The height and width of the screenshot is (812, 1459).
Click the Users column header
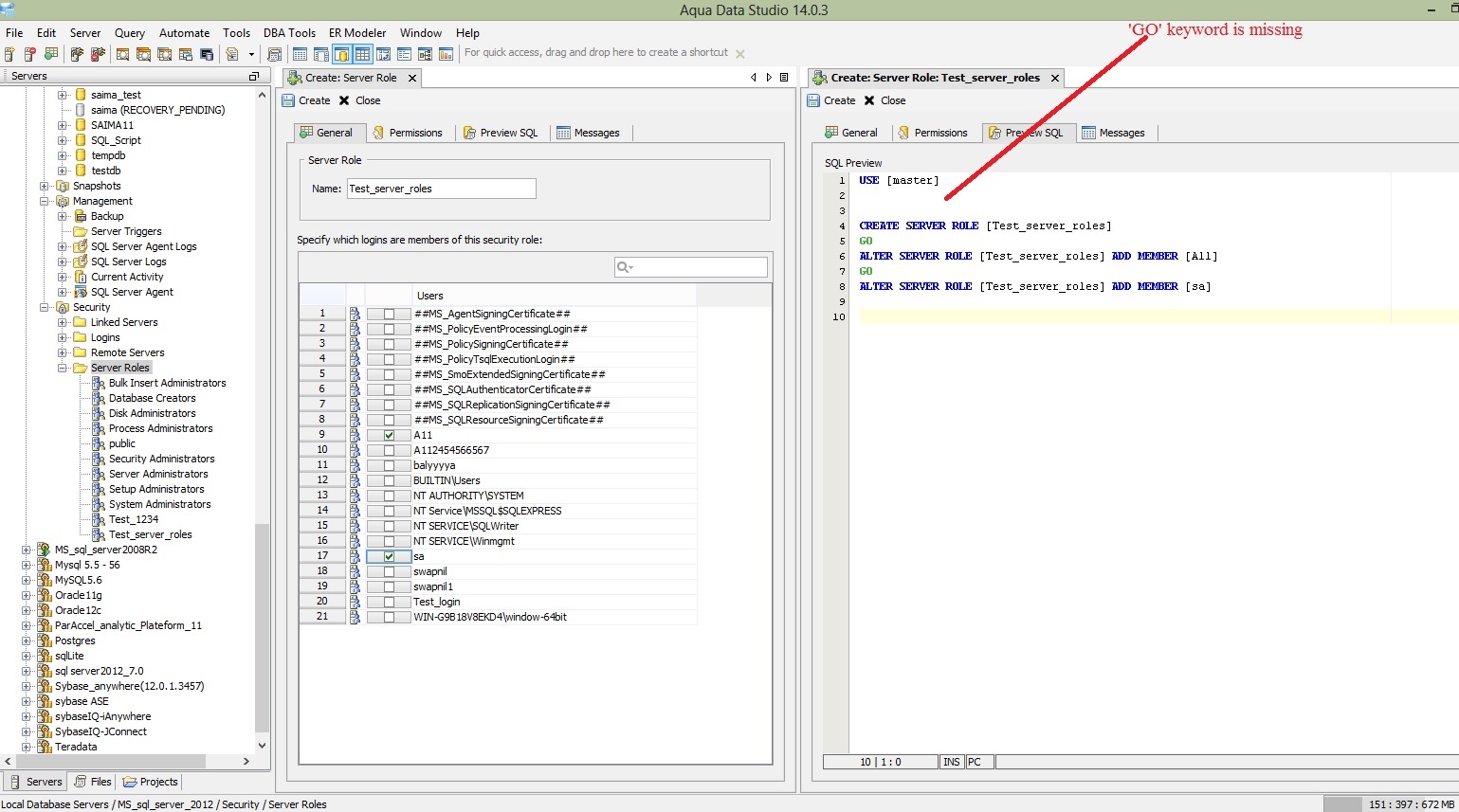[555, 295]
